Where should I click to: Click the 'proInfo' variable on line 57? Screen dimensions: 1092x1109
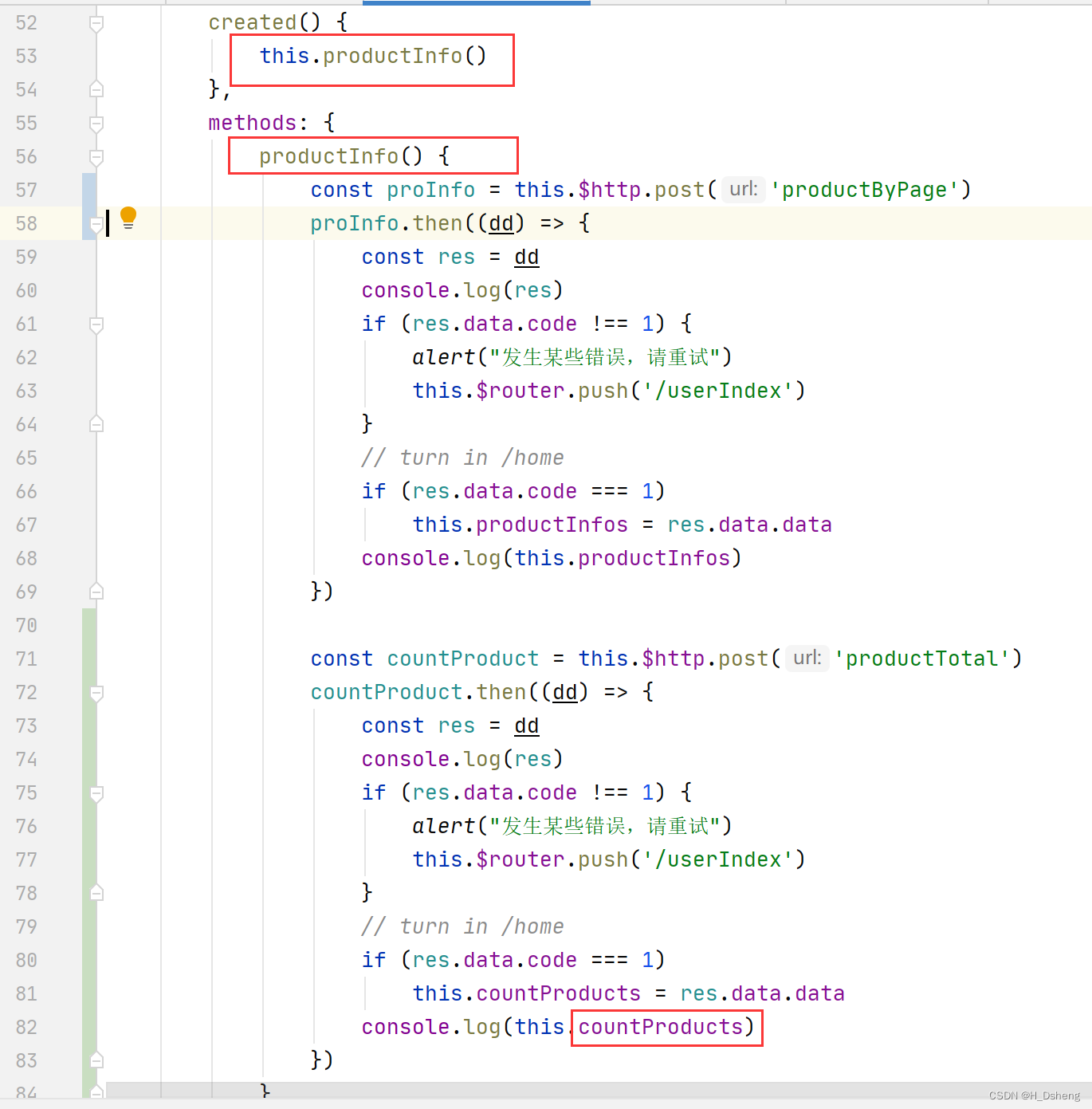point(431,190)
